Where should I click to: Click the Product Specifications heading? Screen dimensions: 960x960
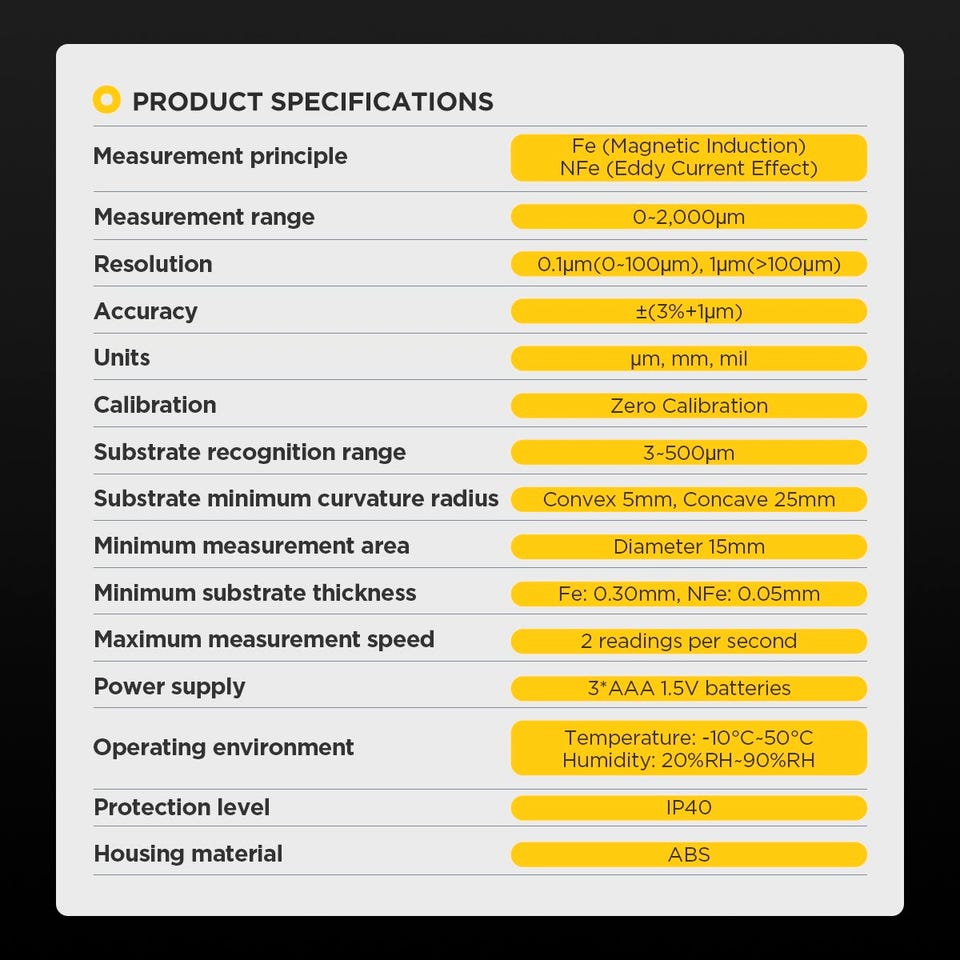point(313,102)
